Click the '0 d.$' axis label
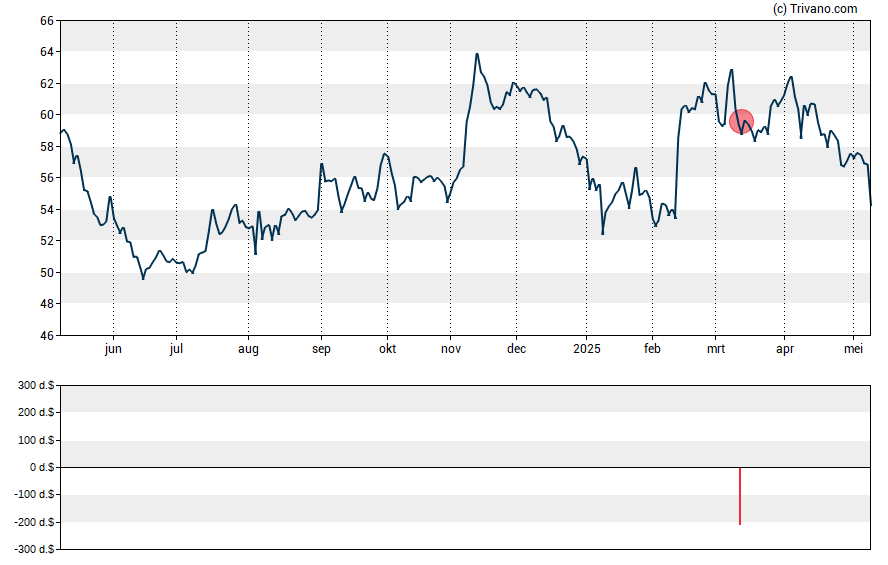Image resolution: width=888 pixels, height=565 pixels. tap(42, 467)
